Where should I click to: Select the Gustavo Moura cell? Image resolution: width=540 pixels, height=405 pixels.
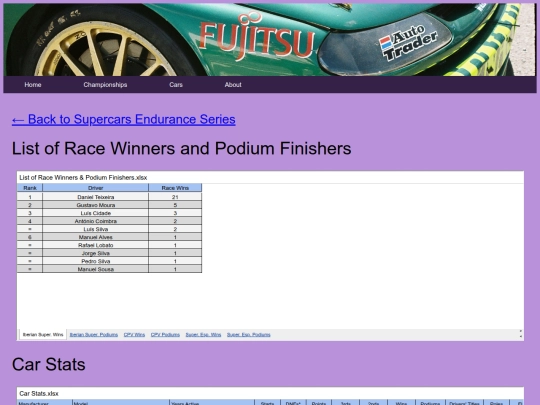click(96, 205)
